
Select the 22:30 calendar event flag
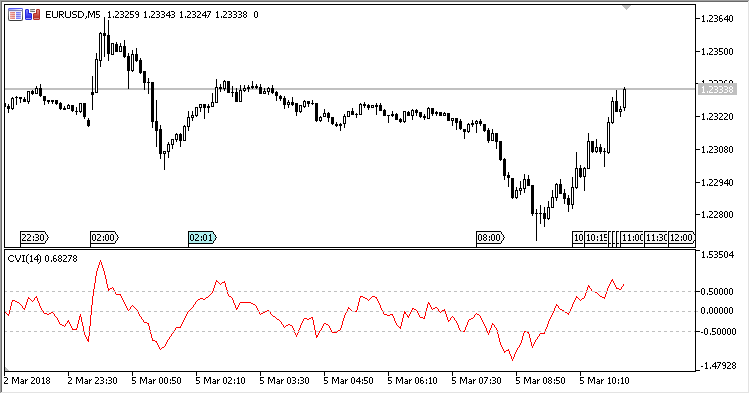pyautogui.click(x=34, y=238)
